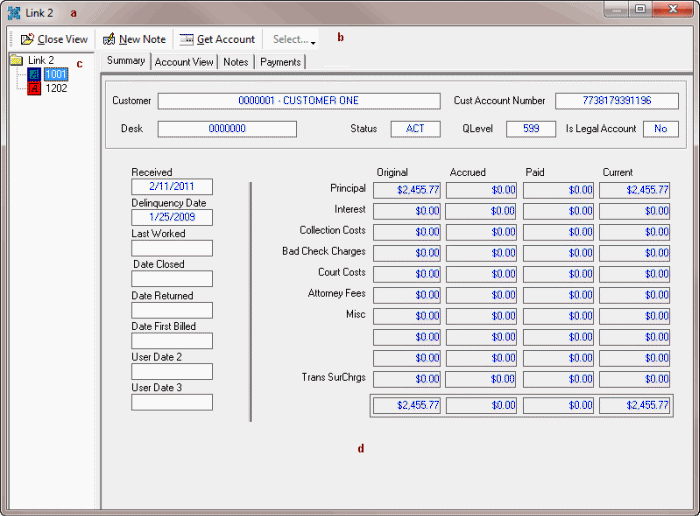700x516 pixels.
Task: Select the Summary tab
Action: [x=126, y=61]
